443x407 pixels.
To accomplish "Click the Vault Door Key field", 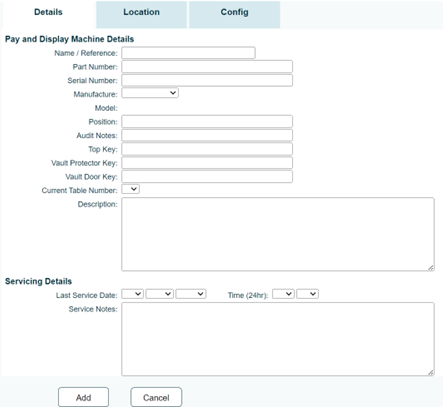I will tap(207, 176).
